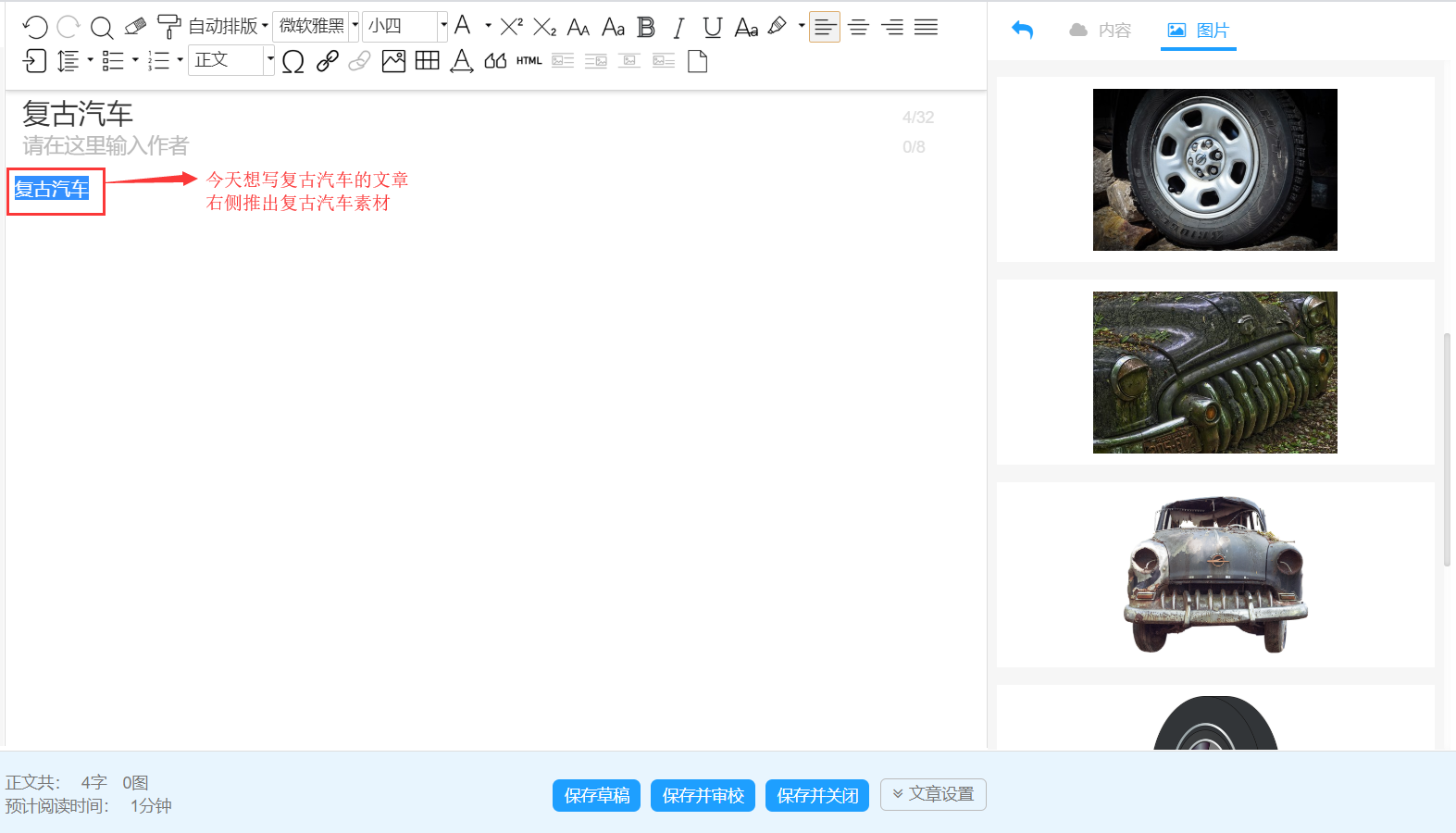
Task: Align text to the right
Action: [892, 27]
